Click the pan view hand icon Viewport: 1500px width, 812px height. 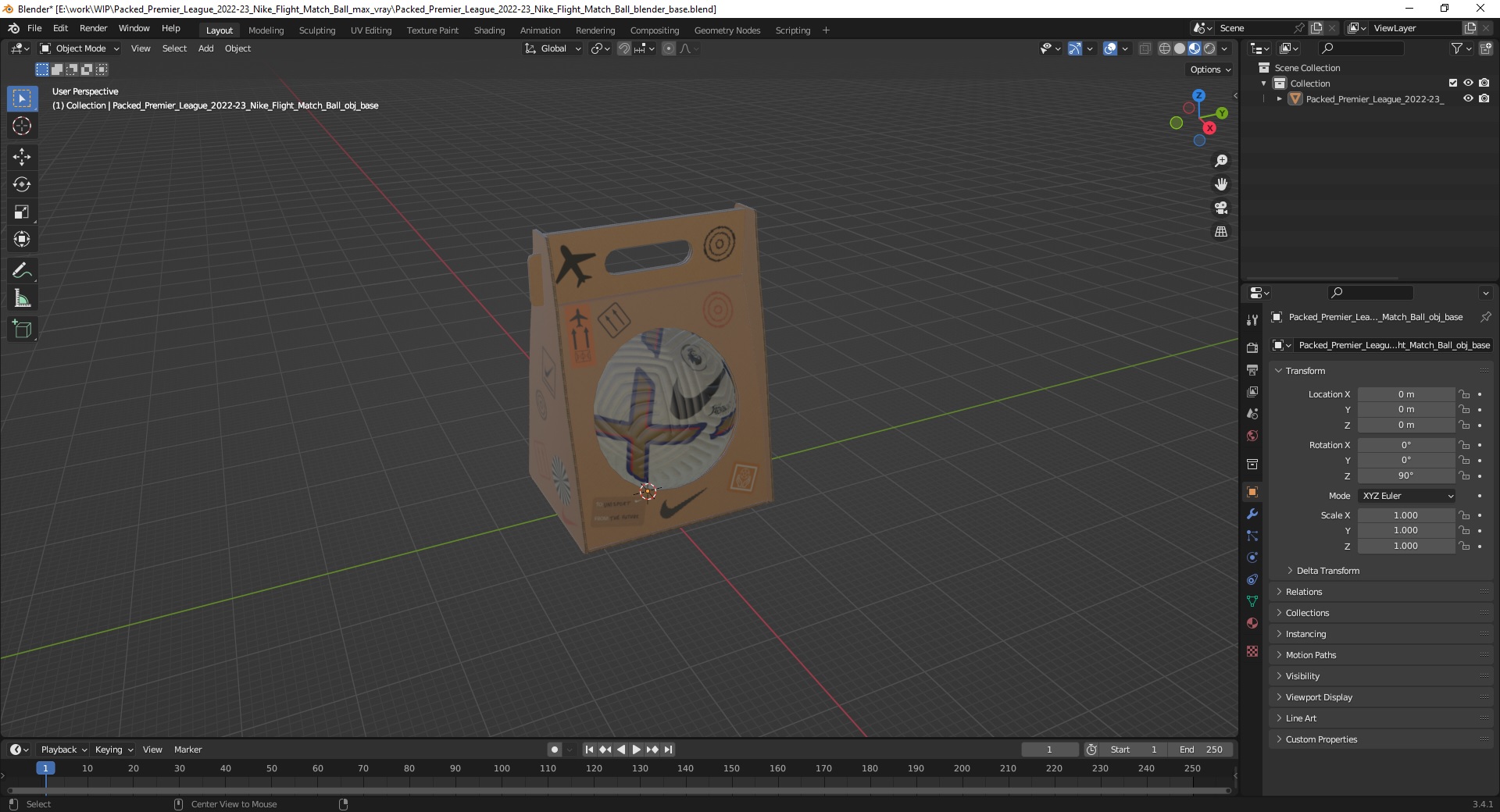click(1220, 184)
